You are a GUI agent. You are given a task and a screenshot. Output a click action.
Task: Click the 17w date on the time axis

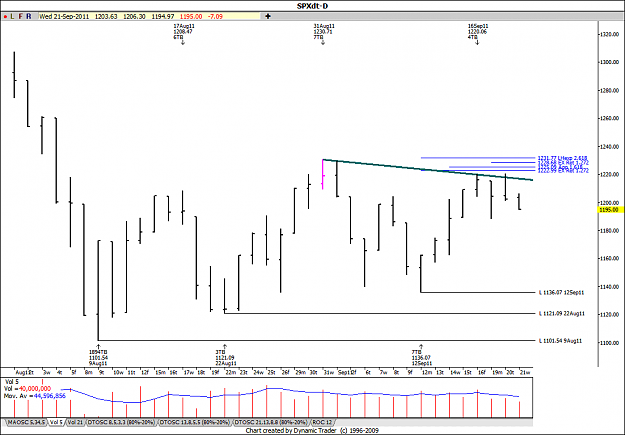tap(188, 372)
